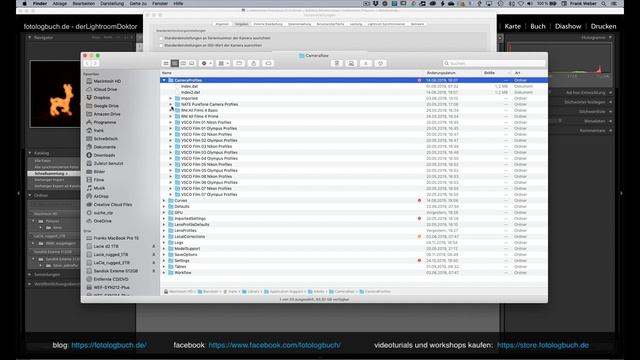
Task: Open Leistung preferences tab
Action: [x=356, y=24]
